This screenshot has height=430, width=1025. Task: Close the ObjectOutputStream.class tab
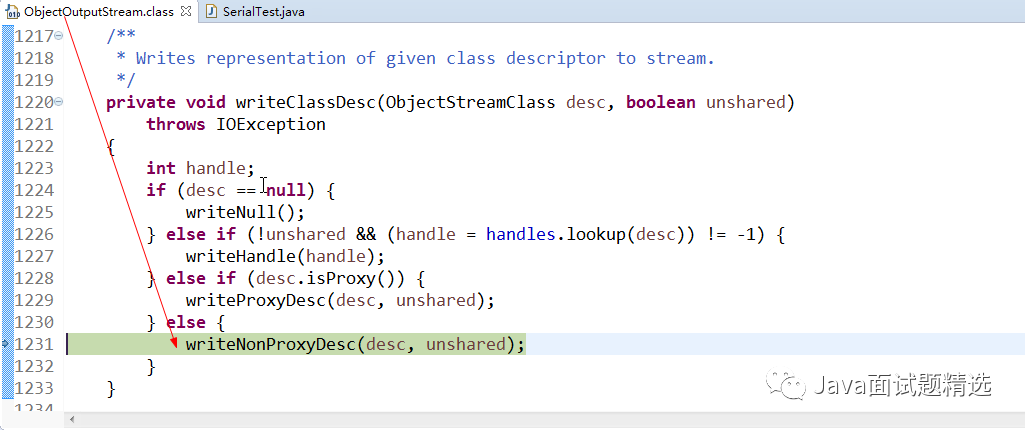(186, 12)
